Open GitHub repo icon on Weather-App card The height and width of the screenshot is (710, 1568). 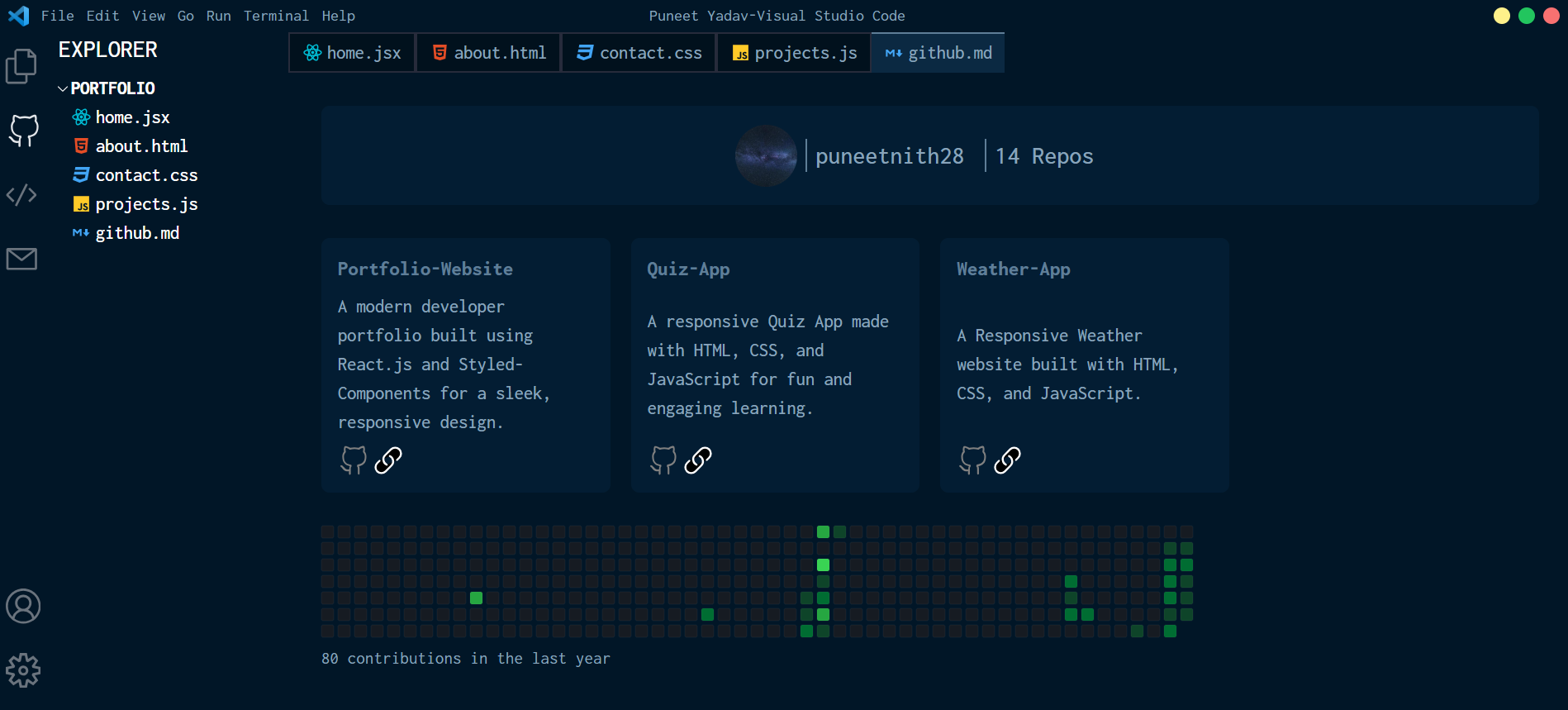coord(973,460)
